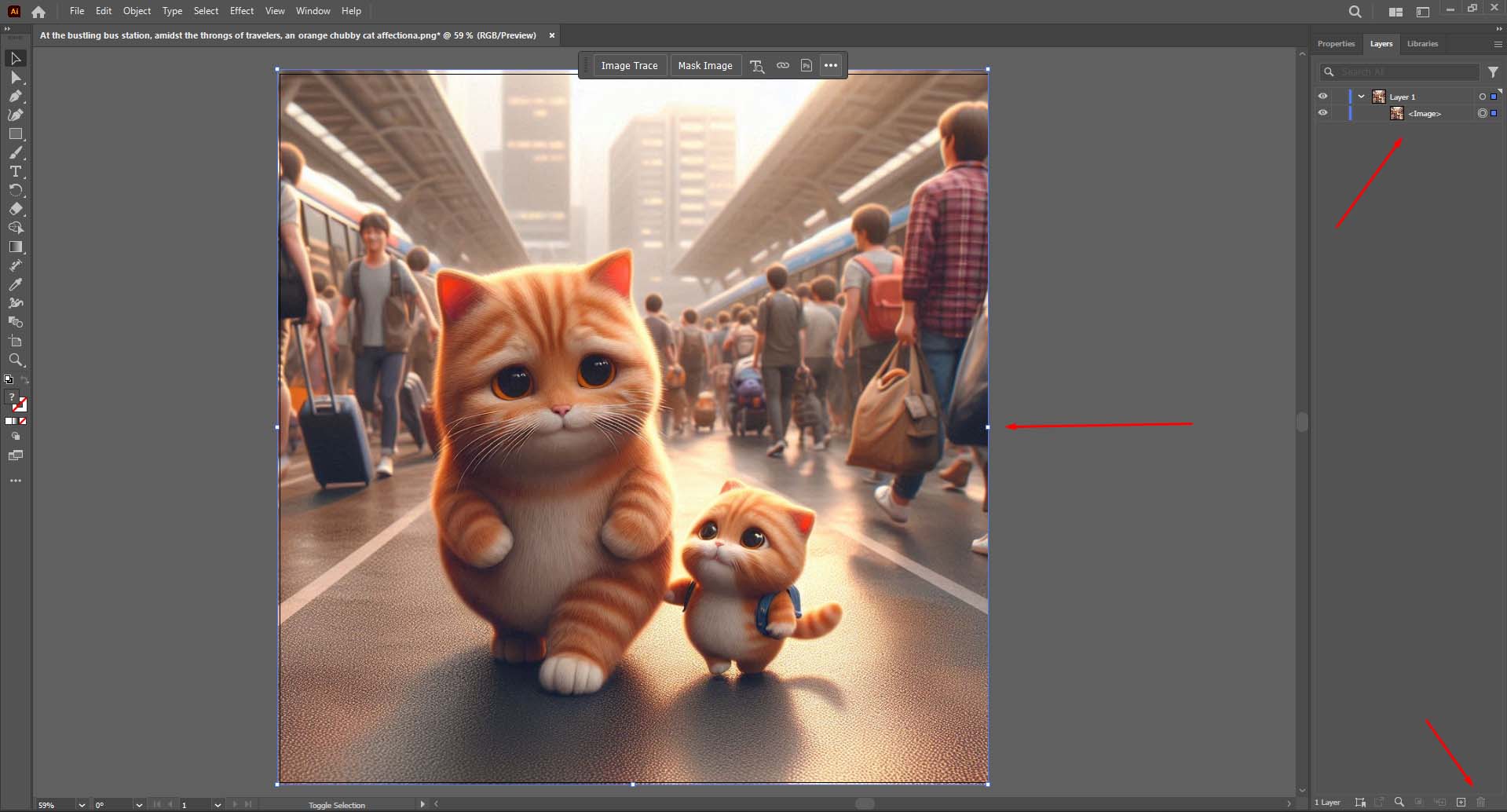Hide the Layer 1 layer

1323,96
